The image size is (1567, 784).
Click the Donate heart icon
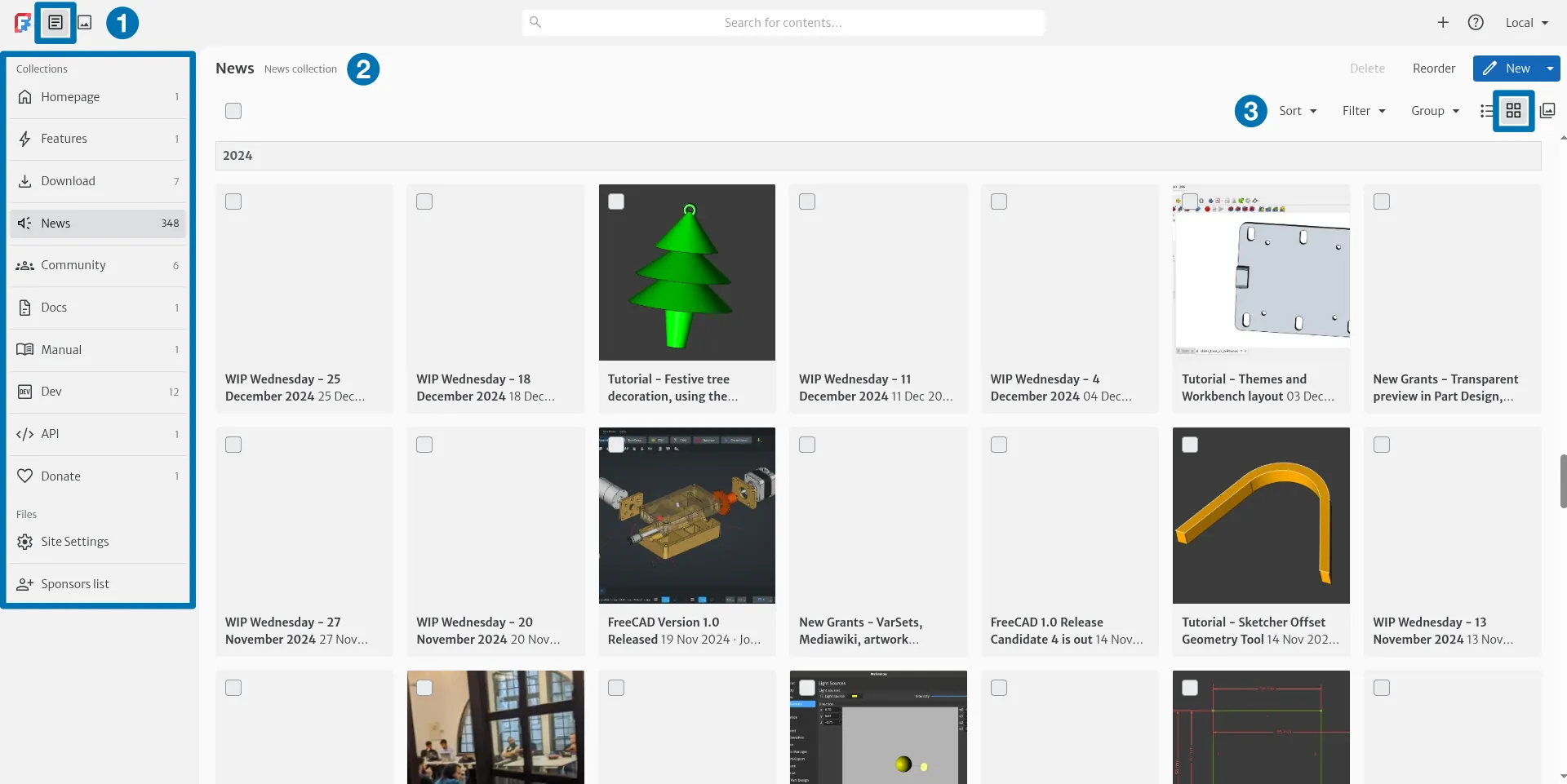pos(25,476)
